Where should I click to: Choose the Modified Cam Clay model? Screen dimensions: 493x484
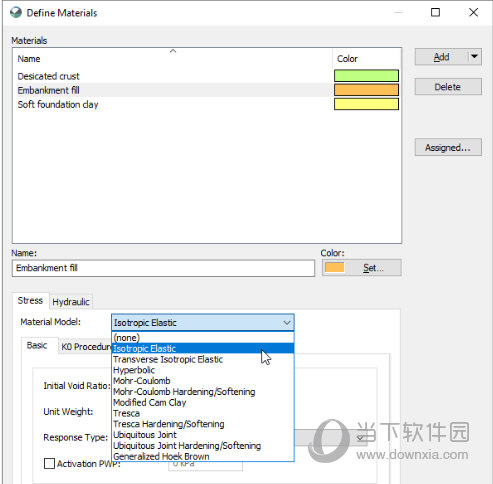203,402
